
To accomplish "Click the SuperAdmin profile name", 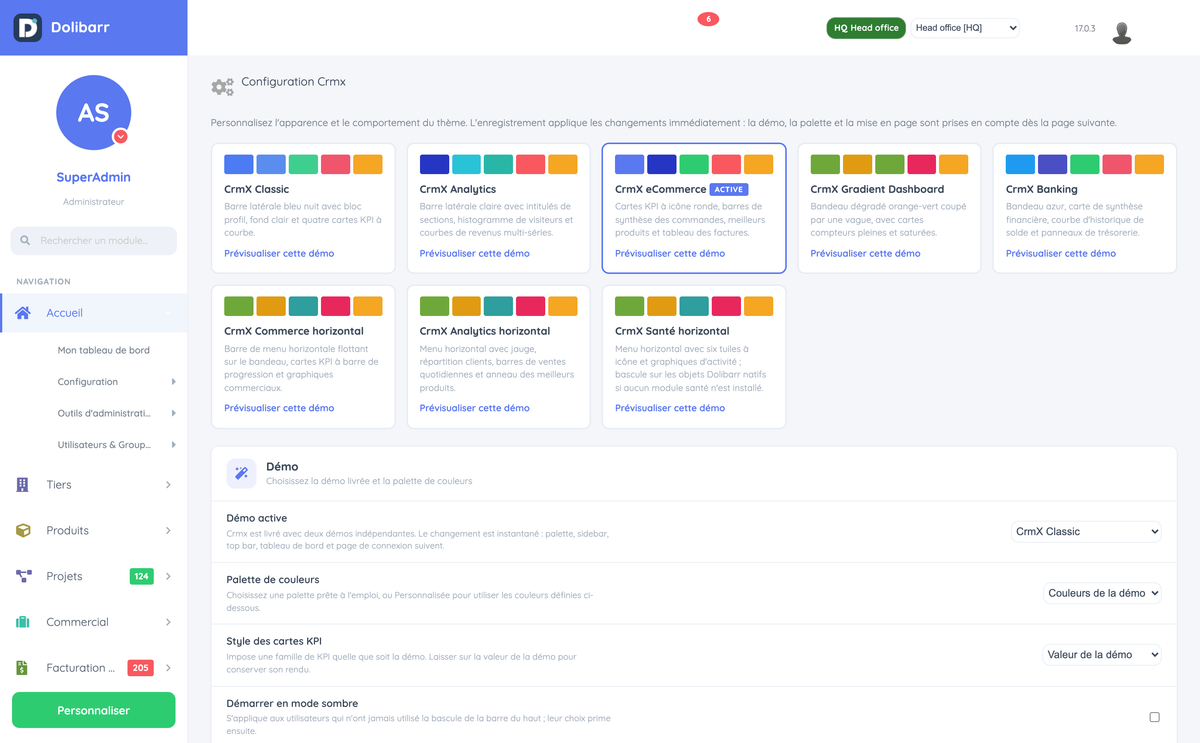I will pyautogui.click(x=93, y=177).
